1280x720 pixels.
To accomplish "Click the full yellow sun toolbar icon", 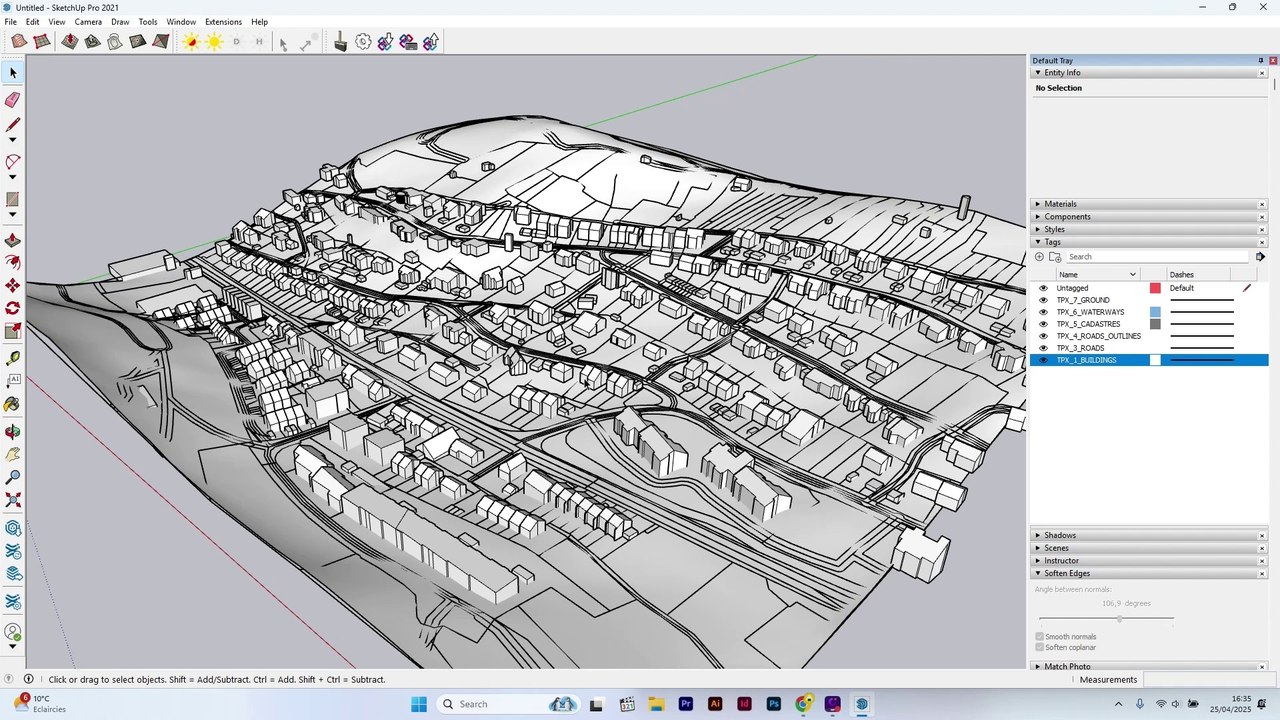I will 214,42.
